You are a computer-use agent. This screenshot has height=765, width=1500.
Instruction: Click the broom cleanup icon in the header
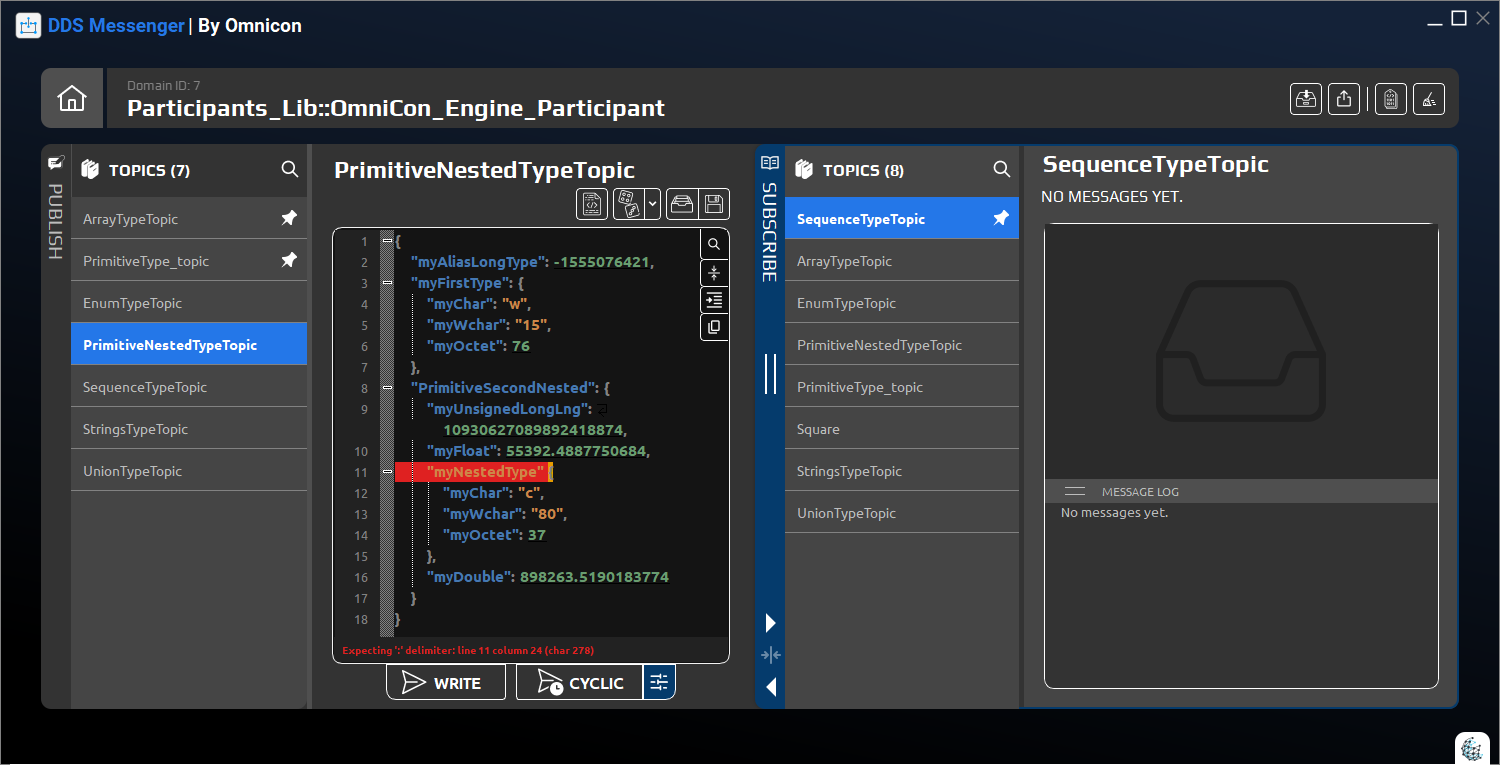[x=1428, y=98]
